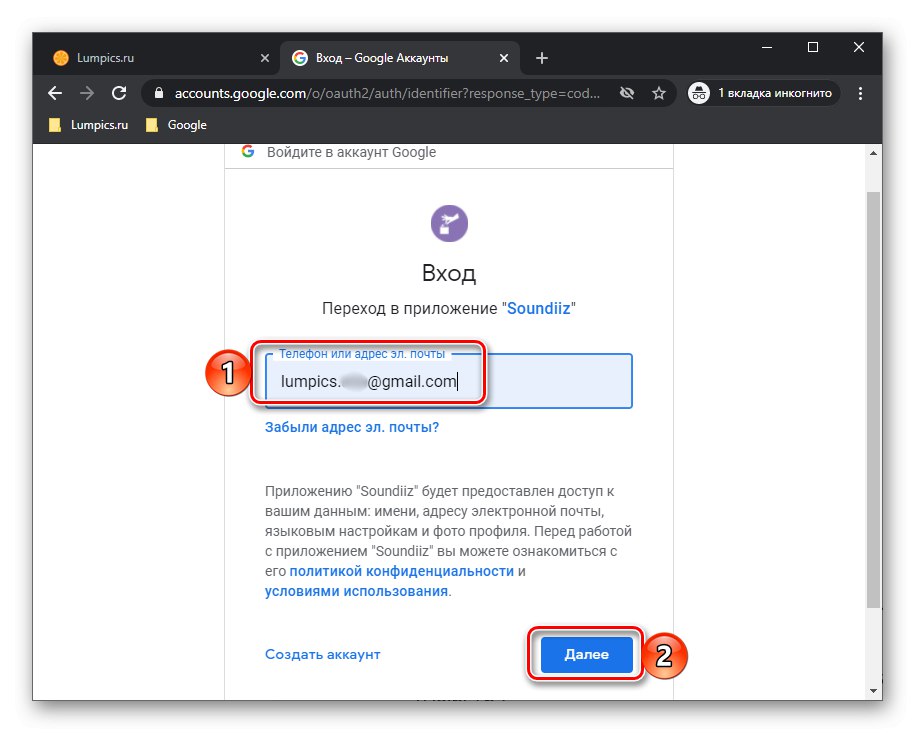Image resolution: width=915 pixels, height=733 pixels.
Task: Go back using the browser back arrow
Action: point(55,93)
